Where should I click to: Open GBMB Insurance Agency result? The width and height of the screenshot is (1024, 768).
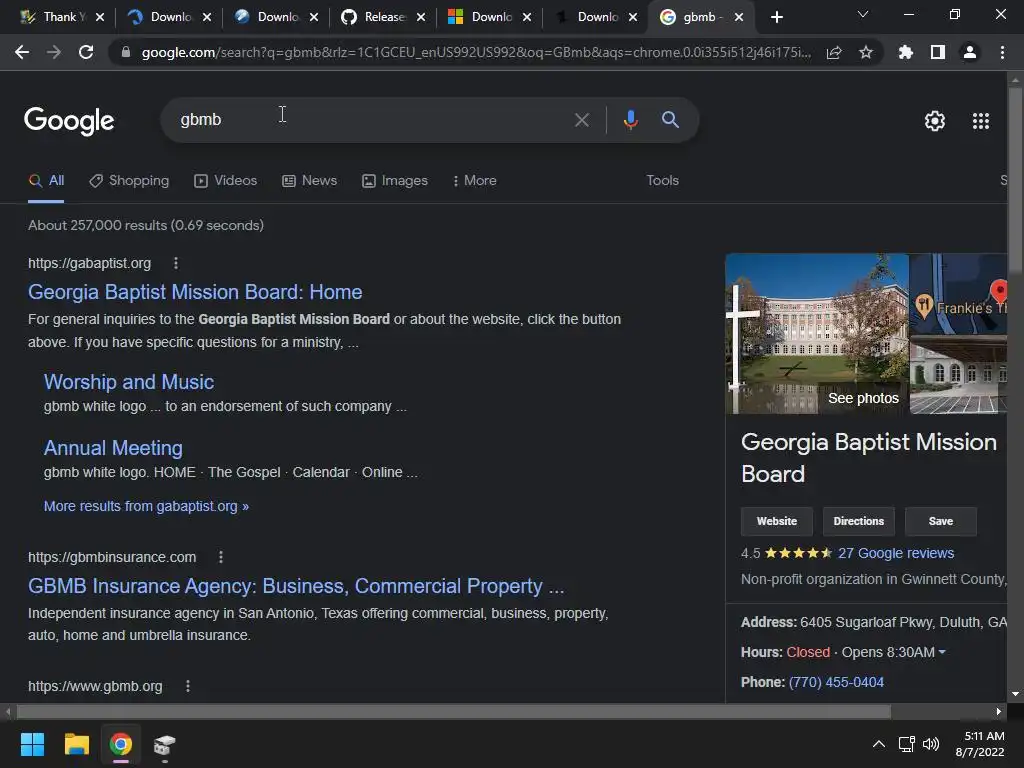click(x=296, y=586)
